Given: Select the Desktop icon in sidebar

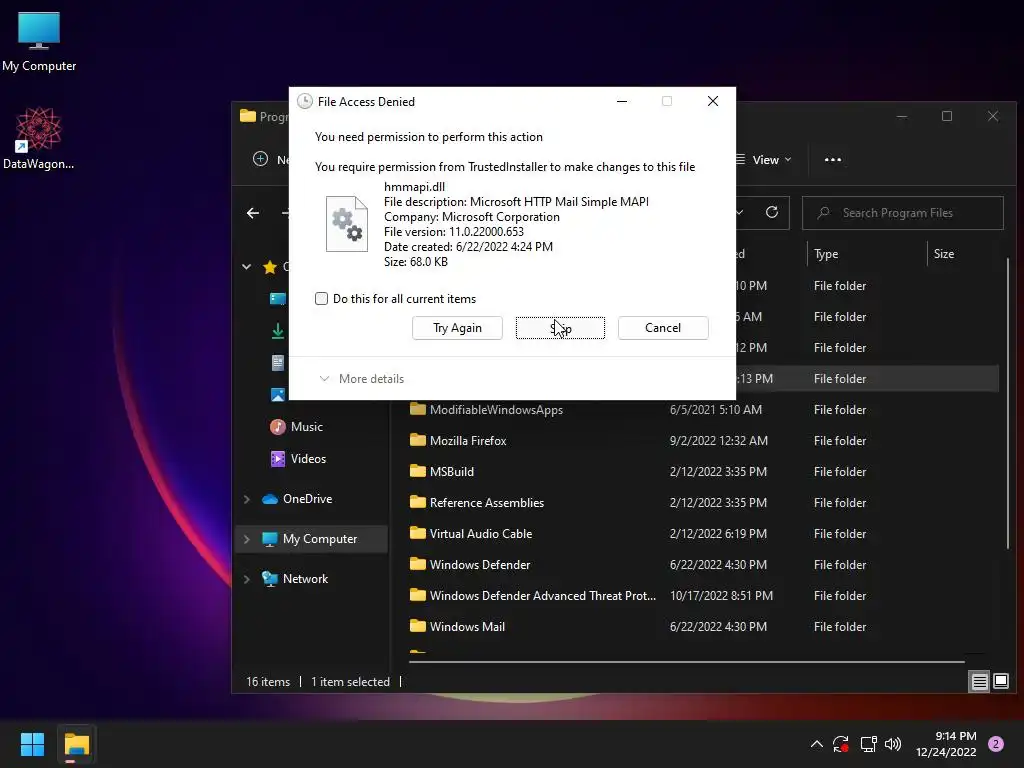Looking at the screenshot, I should click(x=278, y=299).
